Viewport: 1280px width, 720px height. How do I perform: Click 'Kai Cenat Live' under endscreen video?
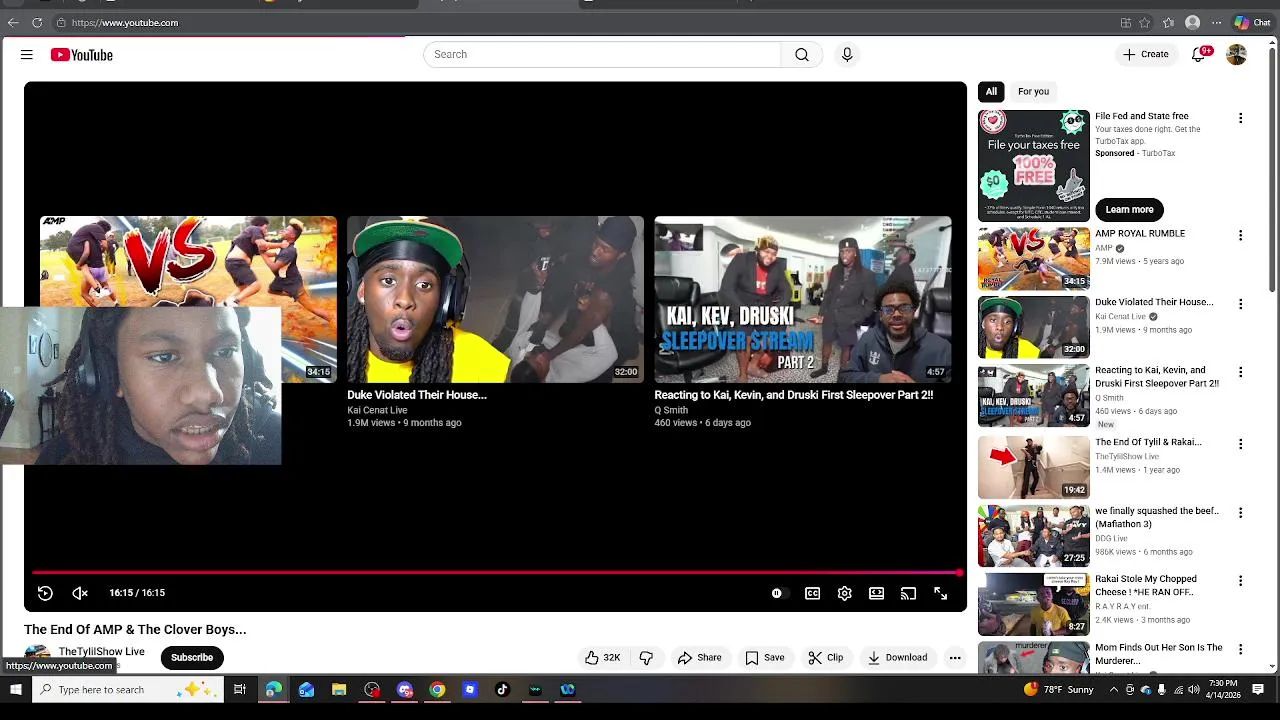click(x=377, y=410)
